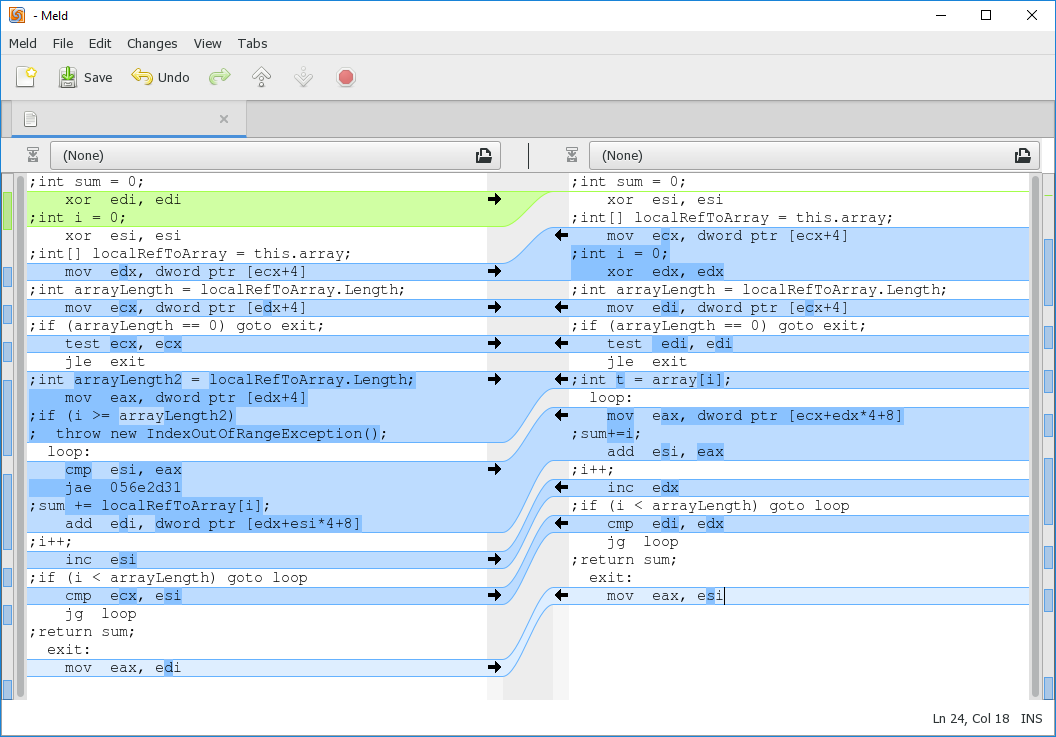The width and height of the screenshot is (1056, 737).
Task: Click '; throw new IndexOutOfRangeException();' line
Action: point(207,434)
